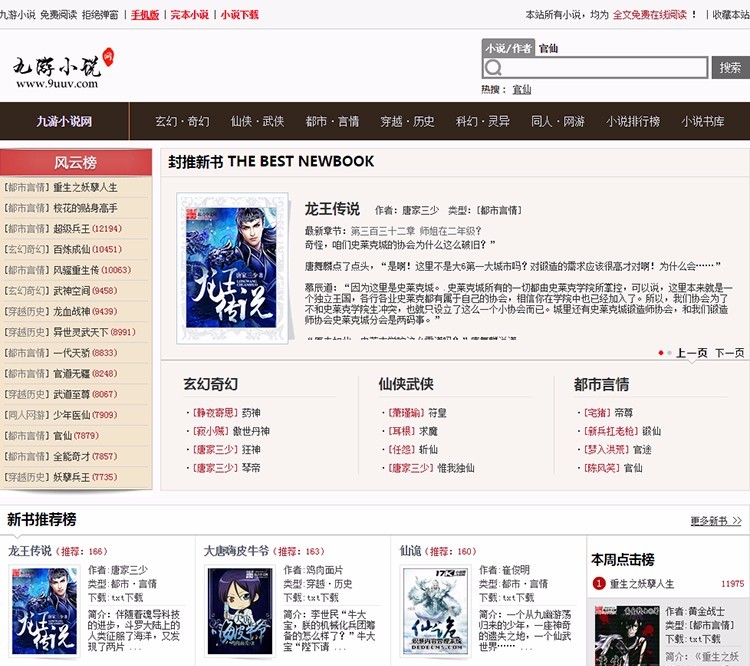The width and height of the screenshot is (750, 666).
Task: Click the red number 1 rank badge
Action: click(598, 583)
